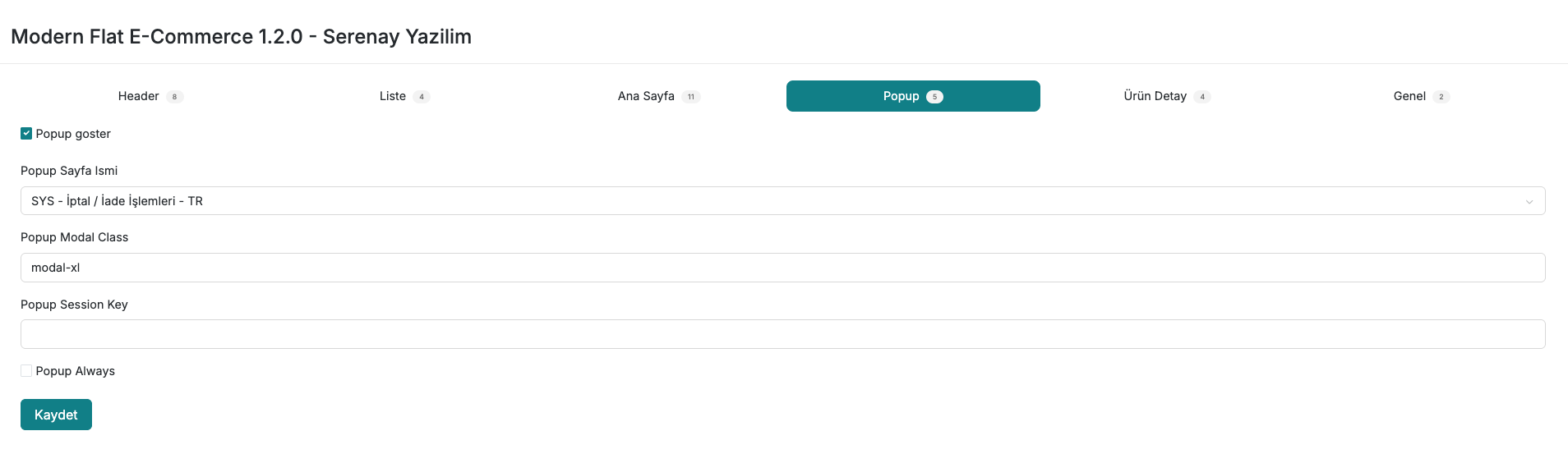The height and width of the screenshot is (463, 1568).
Task: Click the count badge 11 beside Ana Sayfa
Action: 691,97
